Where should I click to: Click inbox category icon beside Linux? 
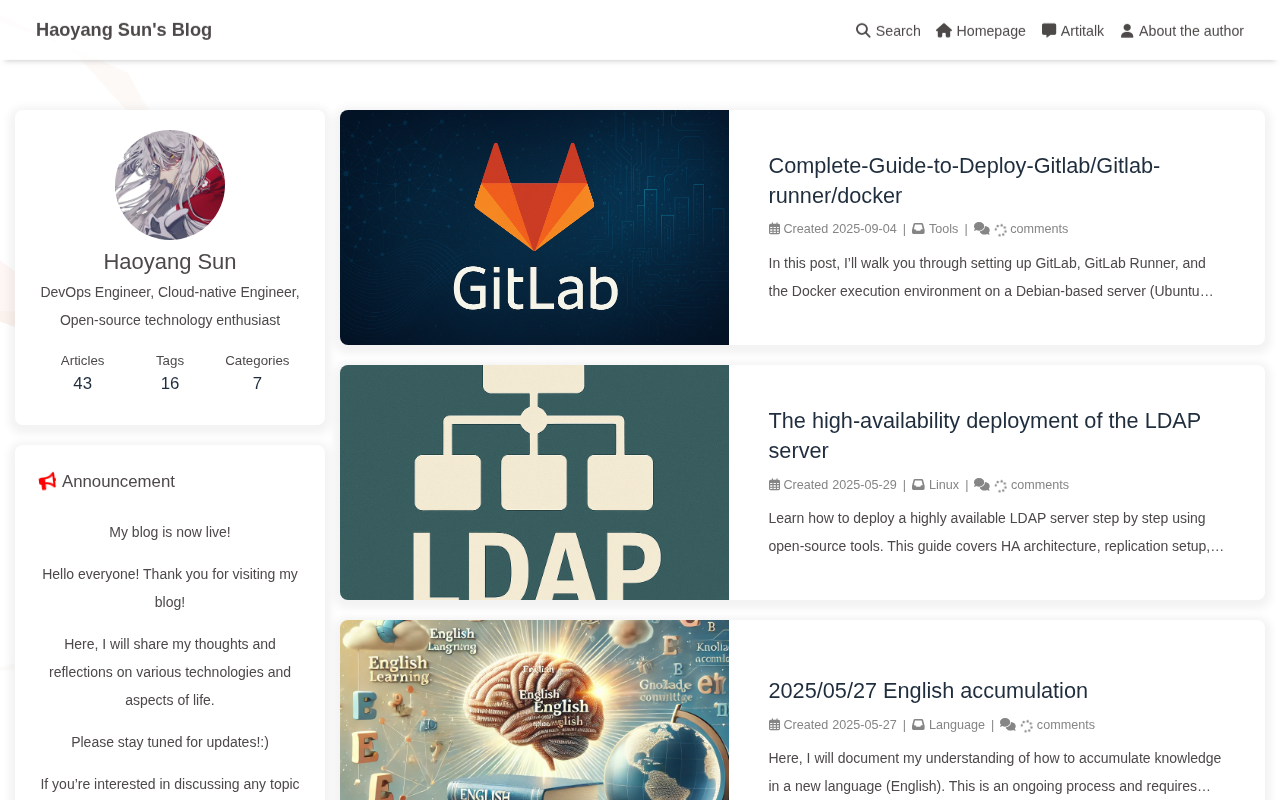pyautogui.click(x=918, y=485)
